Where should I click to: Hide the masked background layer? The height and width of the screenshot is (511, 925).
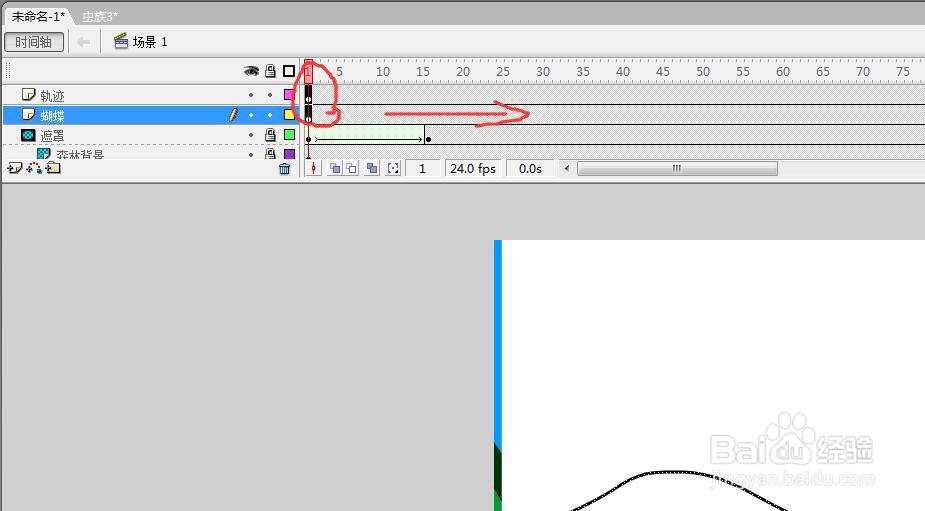pos(251,154)
